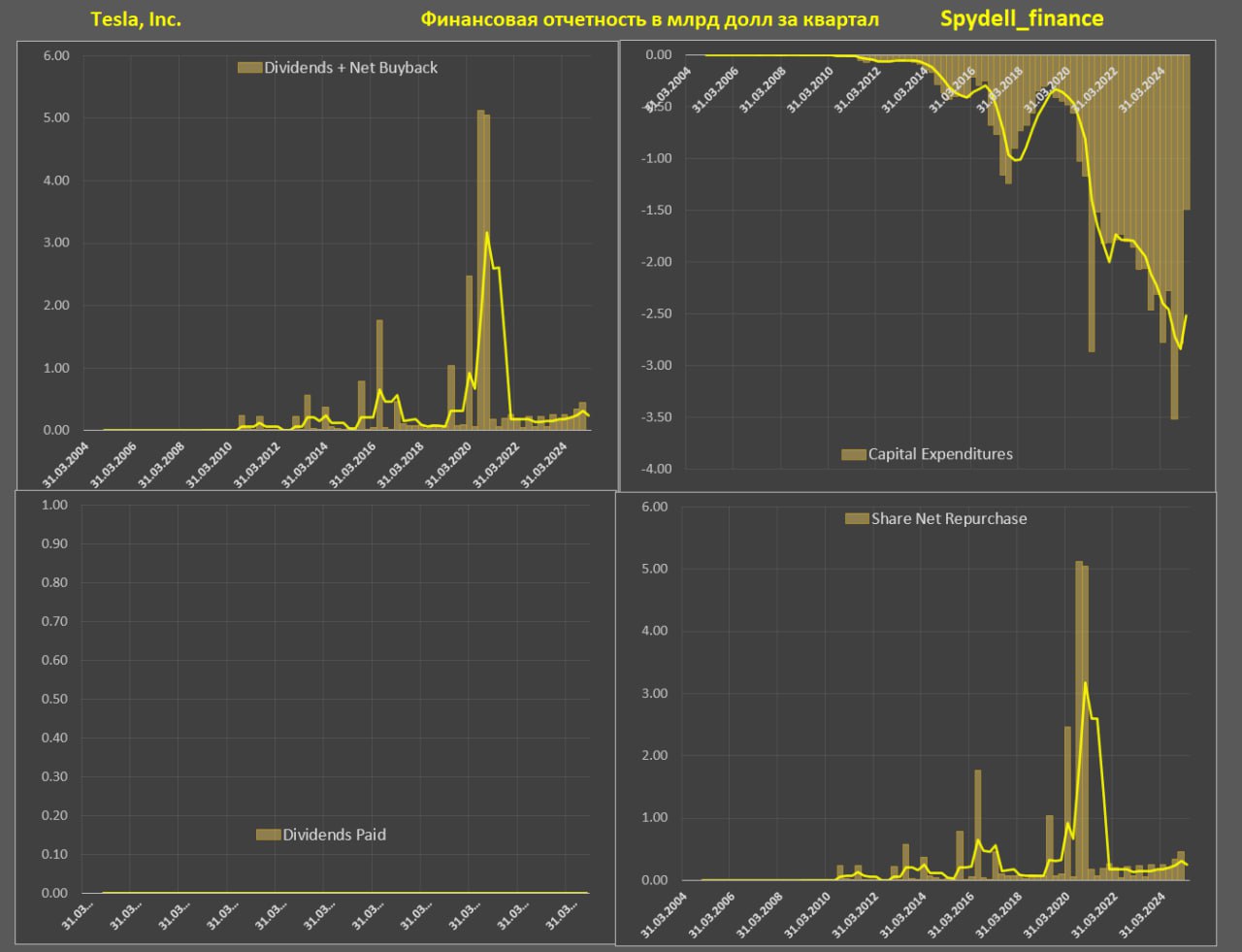This screenshot has height=952, width=1242.
Task: Select the 'Dividends Paid' legend text
Action: pyautogui.click(x=334, y=835)
